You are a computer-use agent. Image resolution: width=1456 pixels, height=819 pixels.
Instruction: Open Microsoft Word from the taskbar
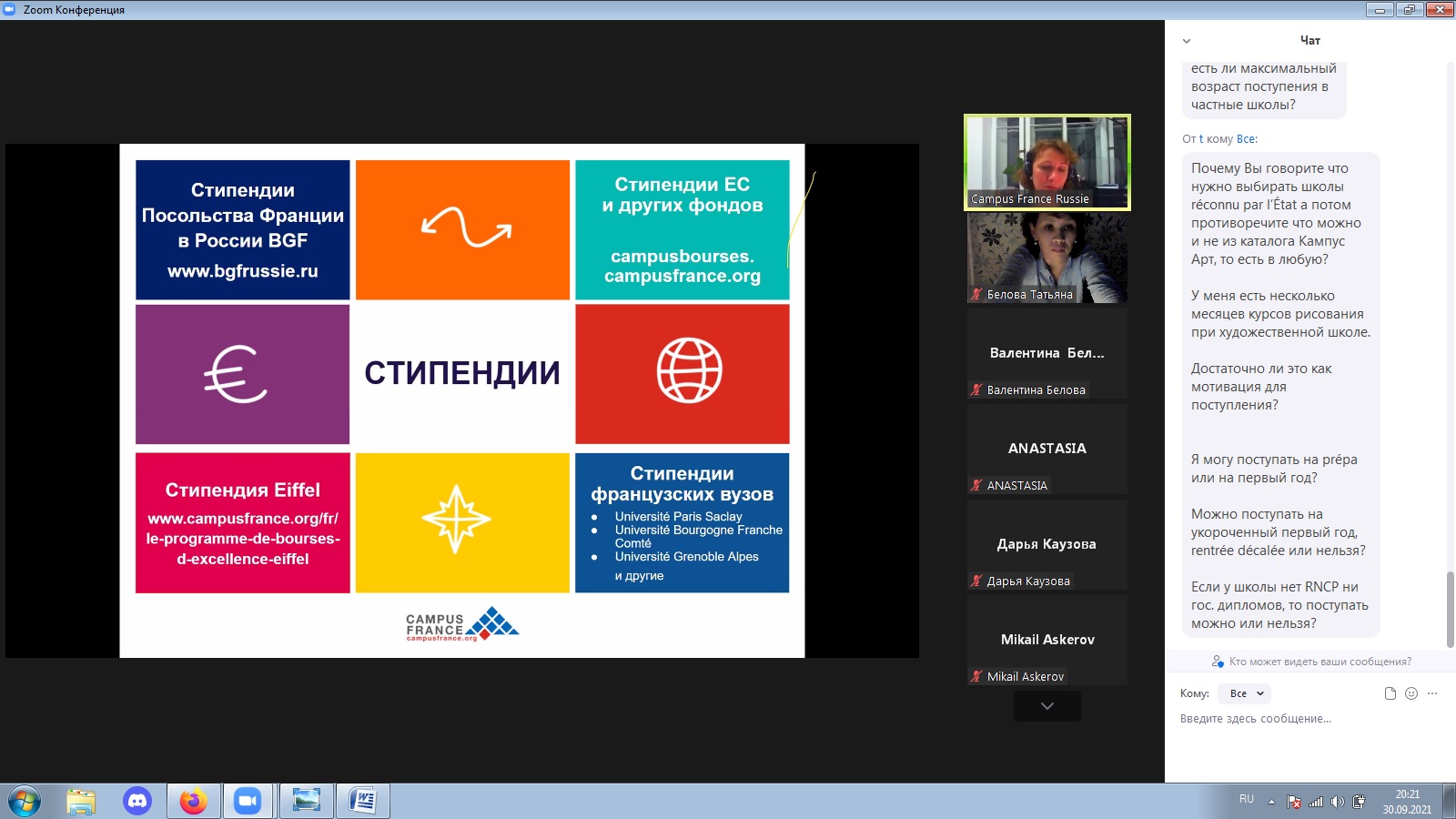(362, 801)
